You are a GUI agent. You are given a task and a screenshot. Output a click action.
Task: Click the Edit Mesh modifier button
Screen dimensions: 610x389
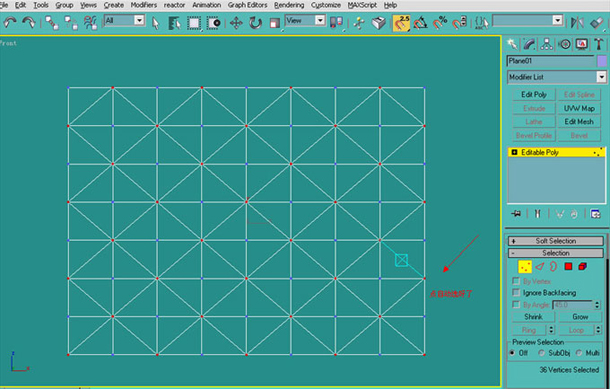[579, 122]
